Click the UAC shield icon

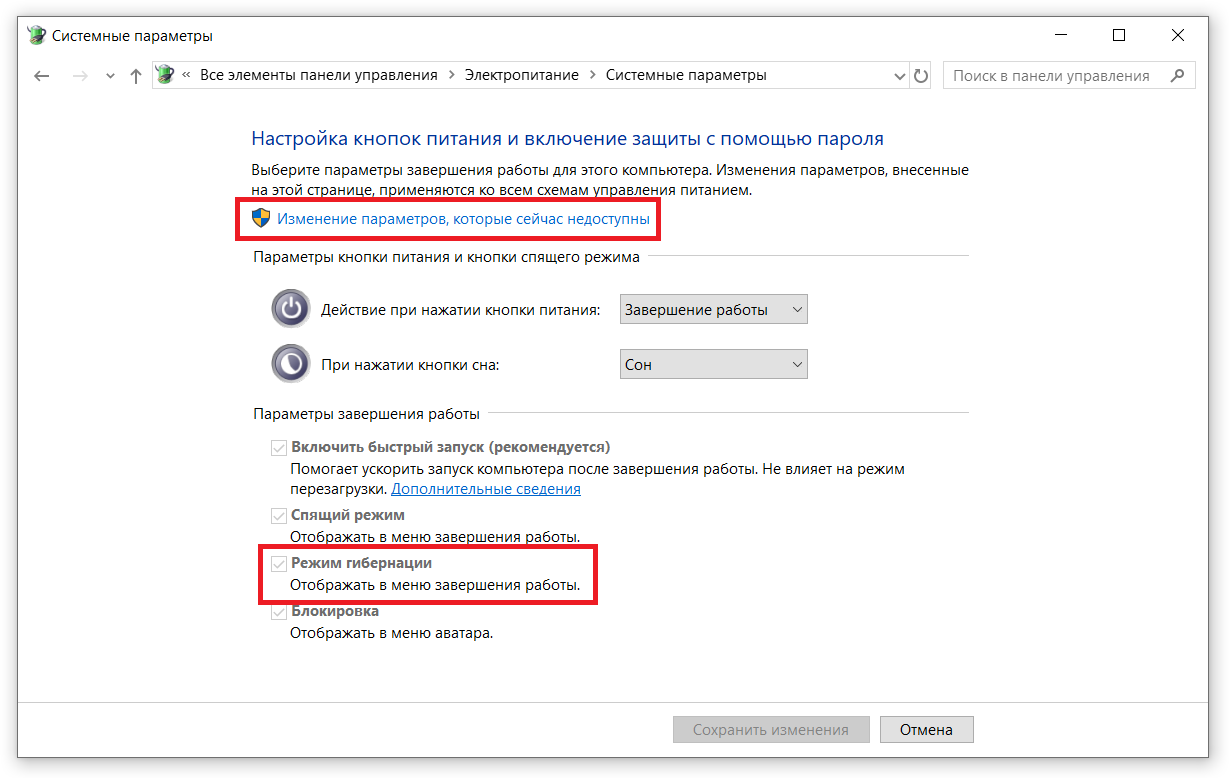coord(261,218)
